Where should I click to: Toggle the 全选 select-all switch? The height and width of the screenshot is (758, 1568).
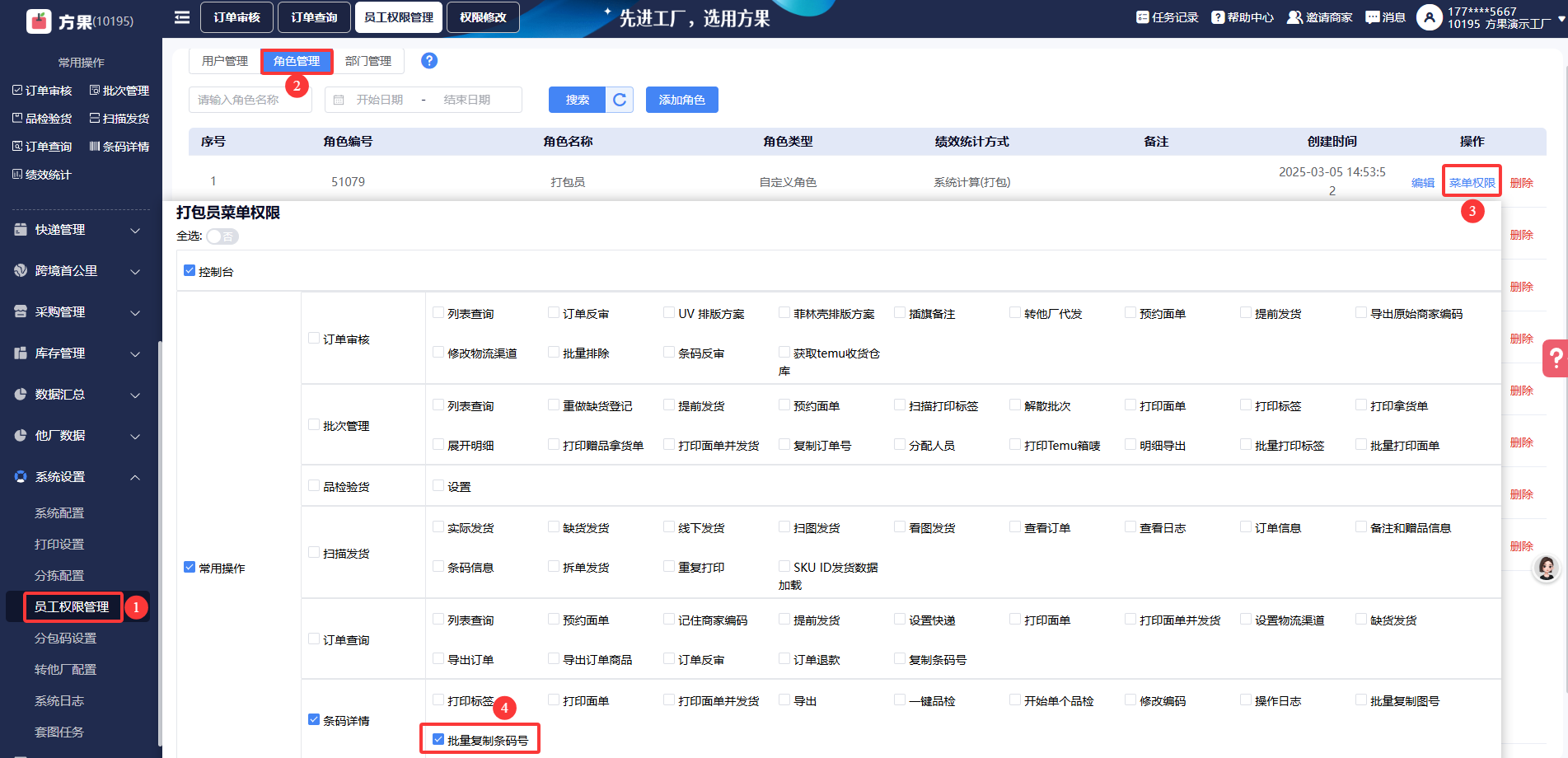[x=222, y=236]
